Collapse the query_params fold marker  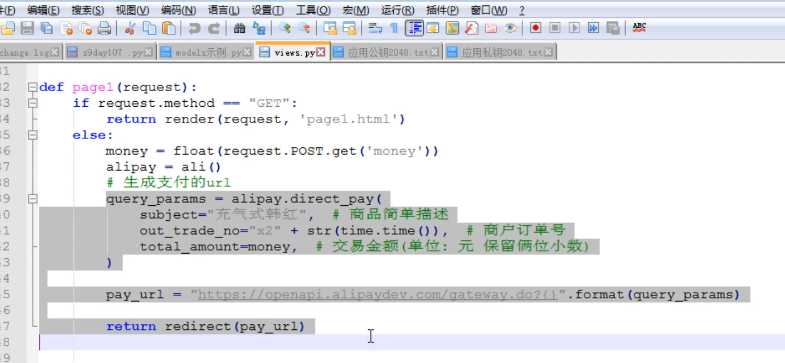click(x=33, y=199)
